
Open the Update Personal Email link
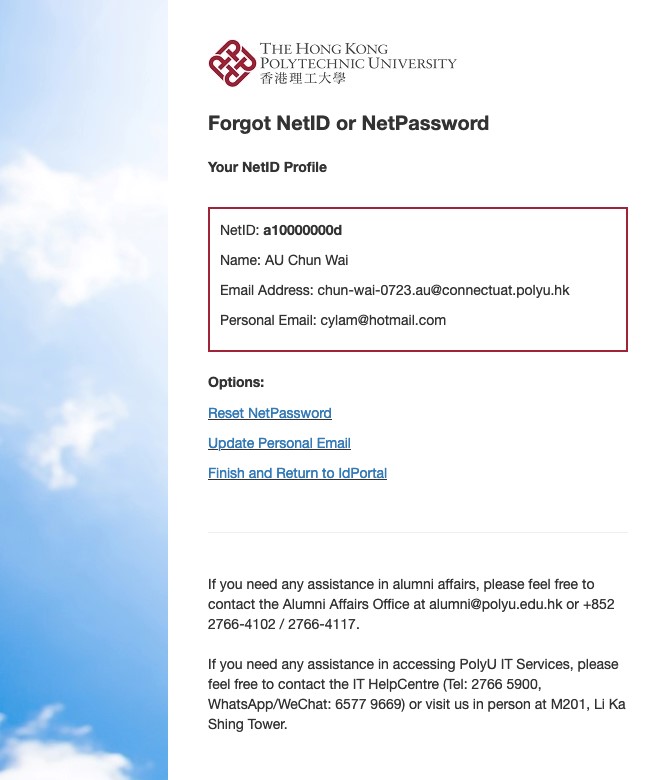point(279,443)
